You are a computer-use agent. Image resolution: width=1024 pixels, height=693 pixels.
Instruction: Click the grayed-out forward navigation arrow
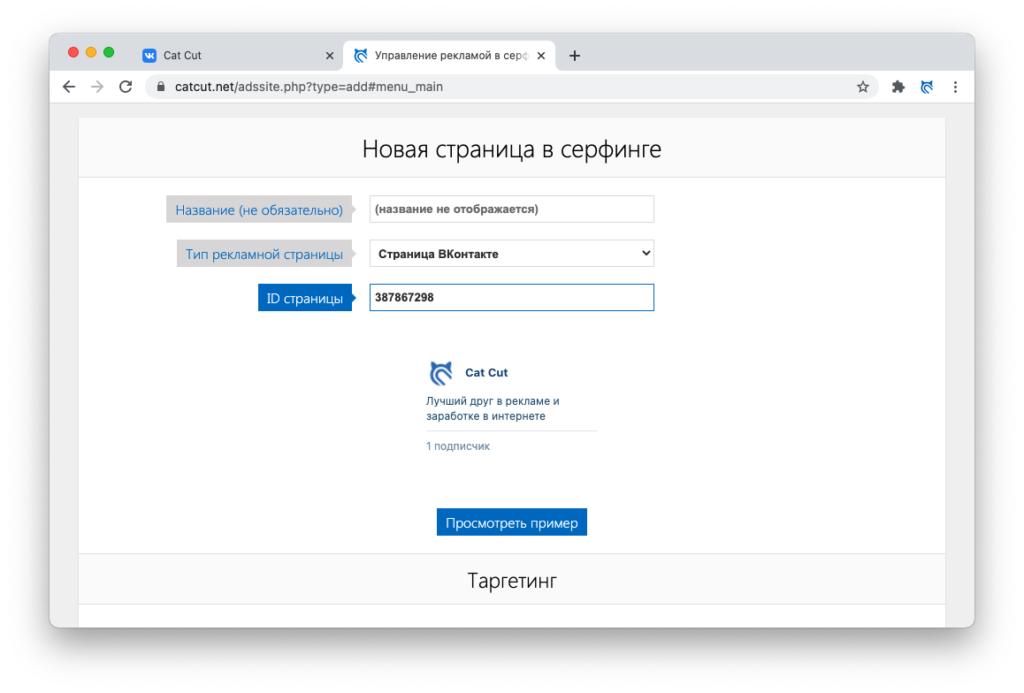96,87
